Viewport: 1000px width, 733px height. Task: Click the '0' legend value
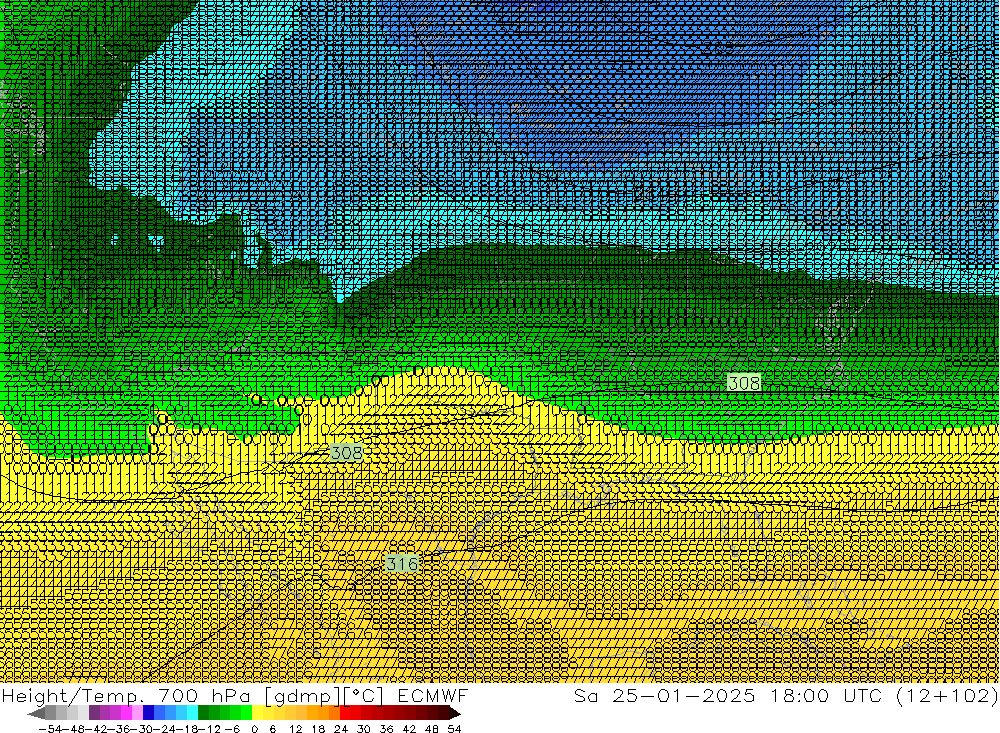254,729
